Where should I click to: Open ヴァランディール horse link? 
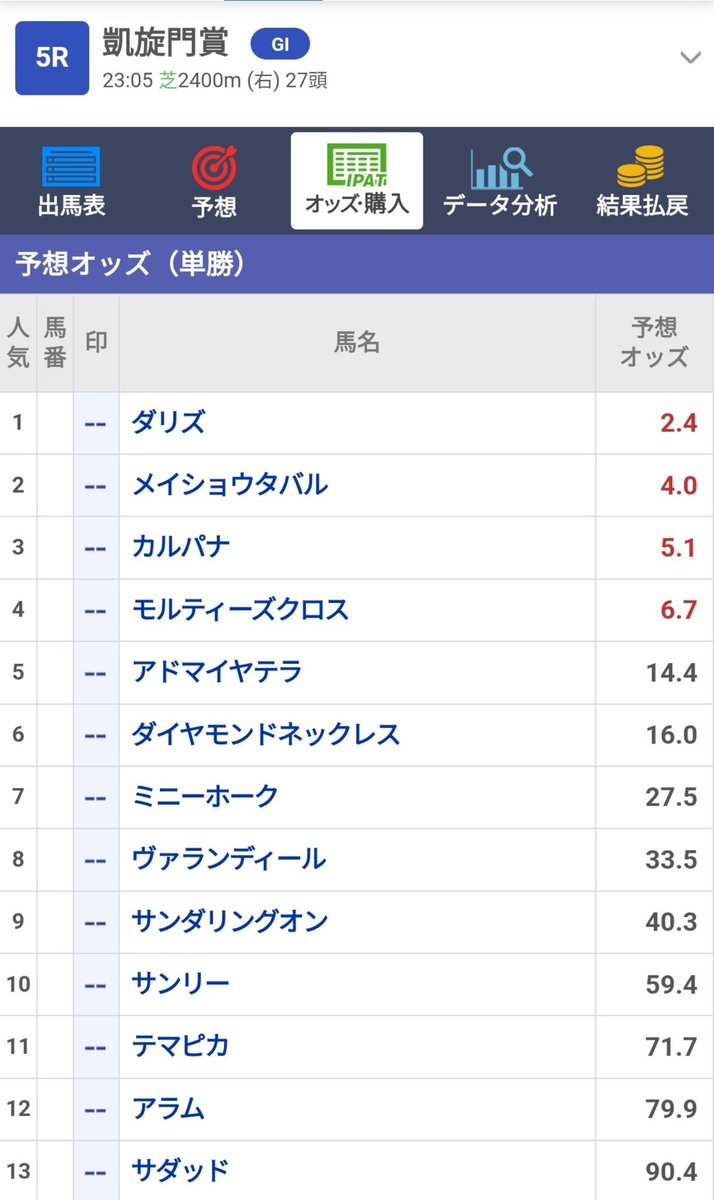click(229, 858)
